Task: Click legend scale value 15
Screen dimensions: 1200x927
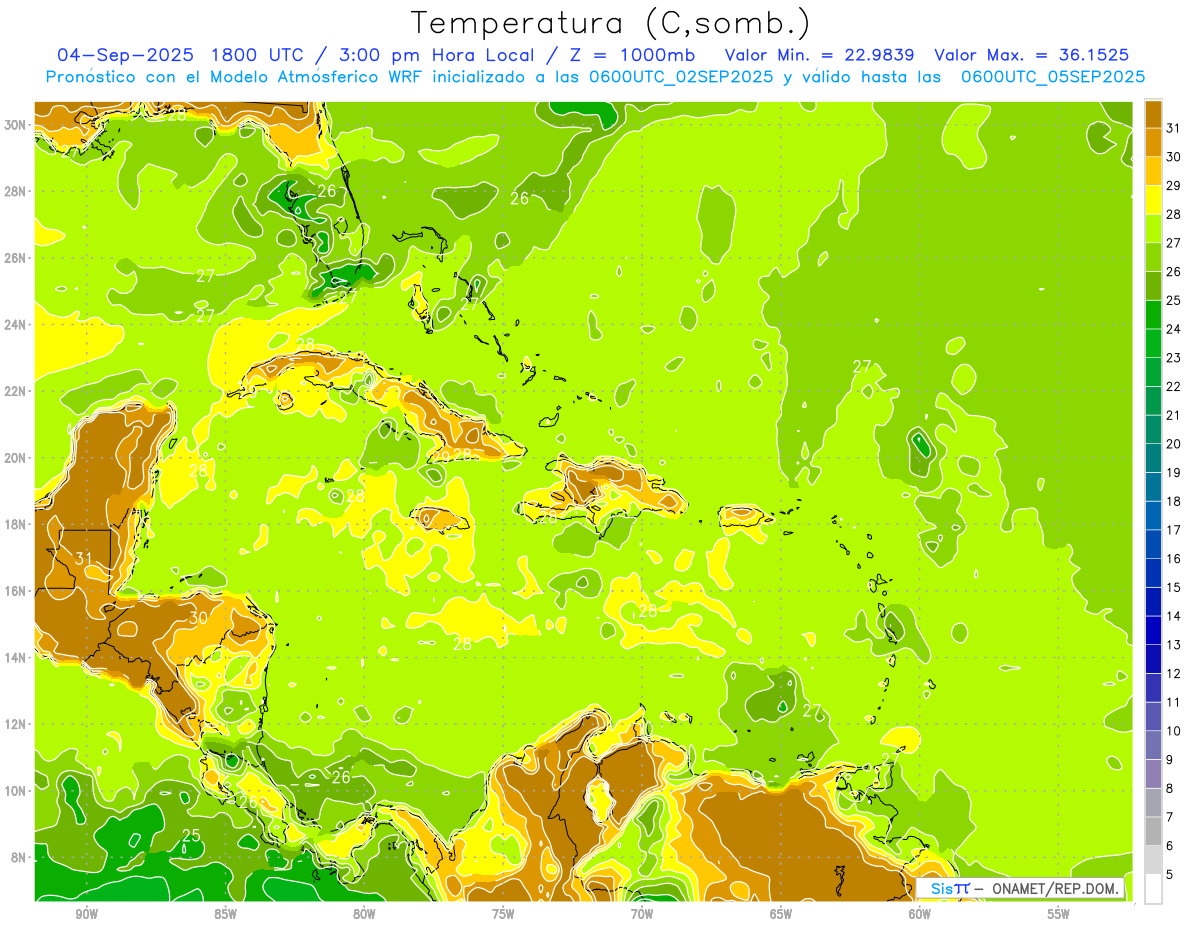Action: click(1174, 588)
